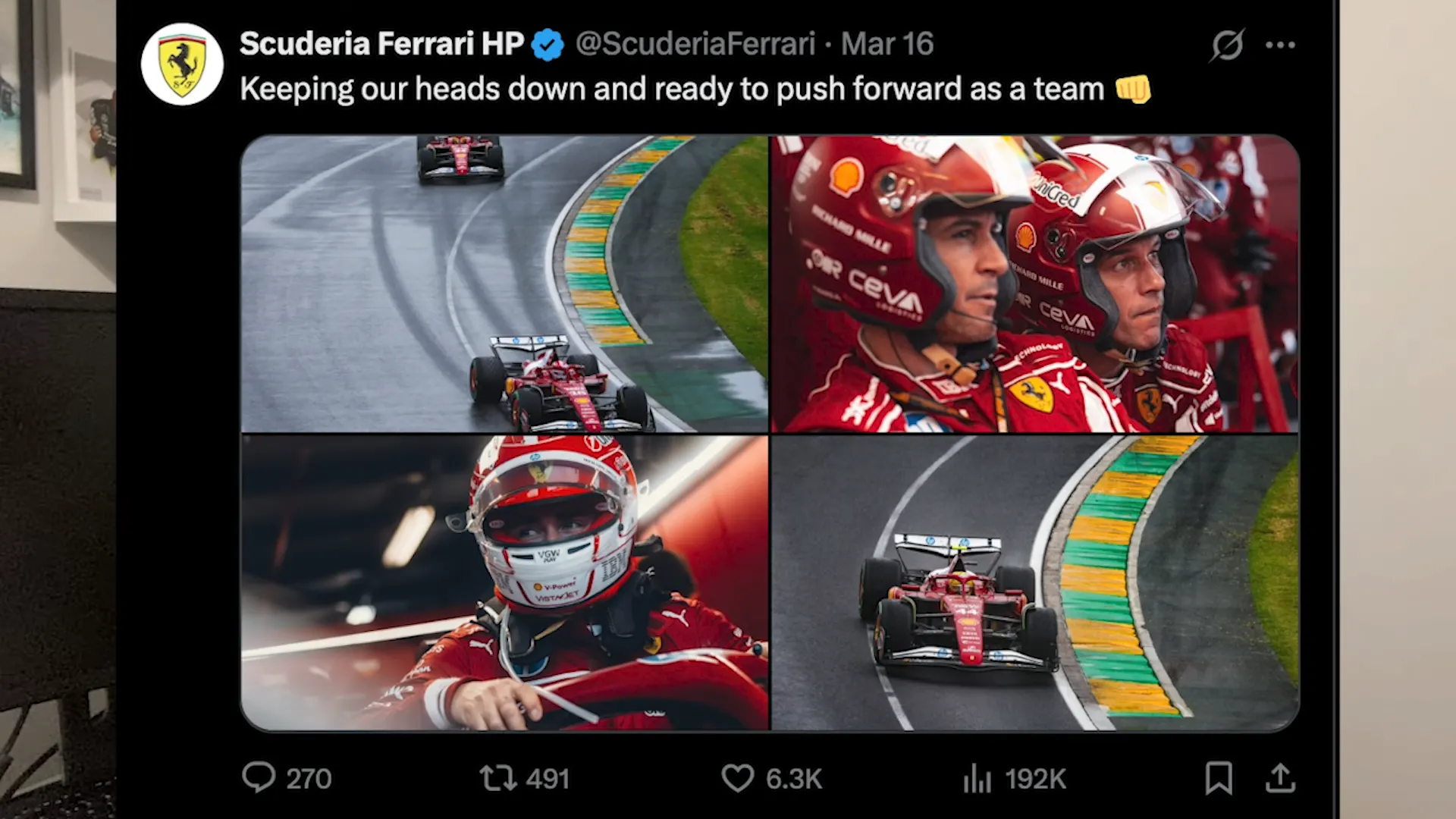Open photo of pit crew in helmets

(1035, 284)
